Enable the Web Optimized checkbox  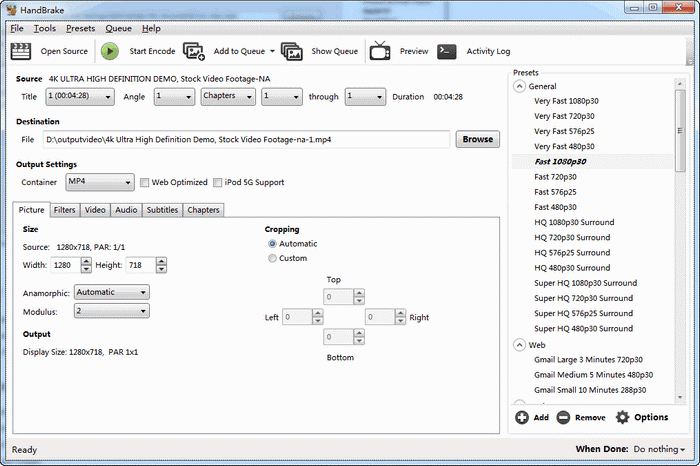(144, 183)
